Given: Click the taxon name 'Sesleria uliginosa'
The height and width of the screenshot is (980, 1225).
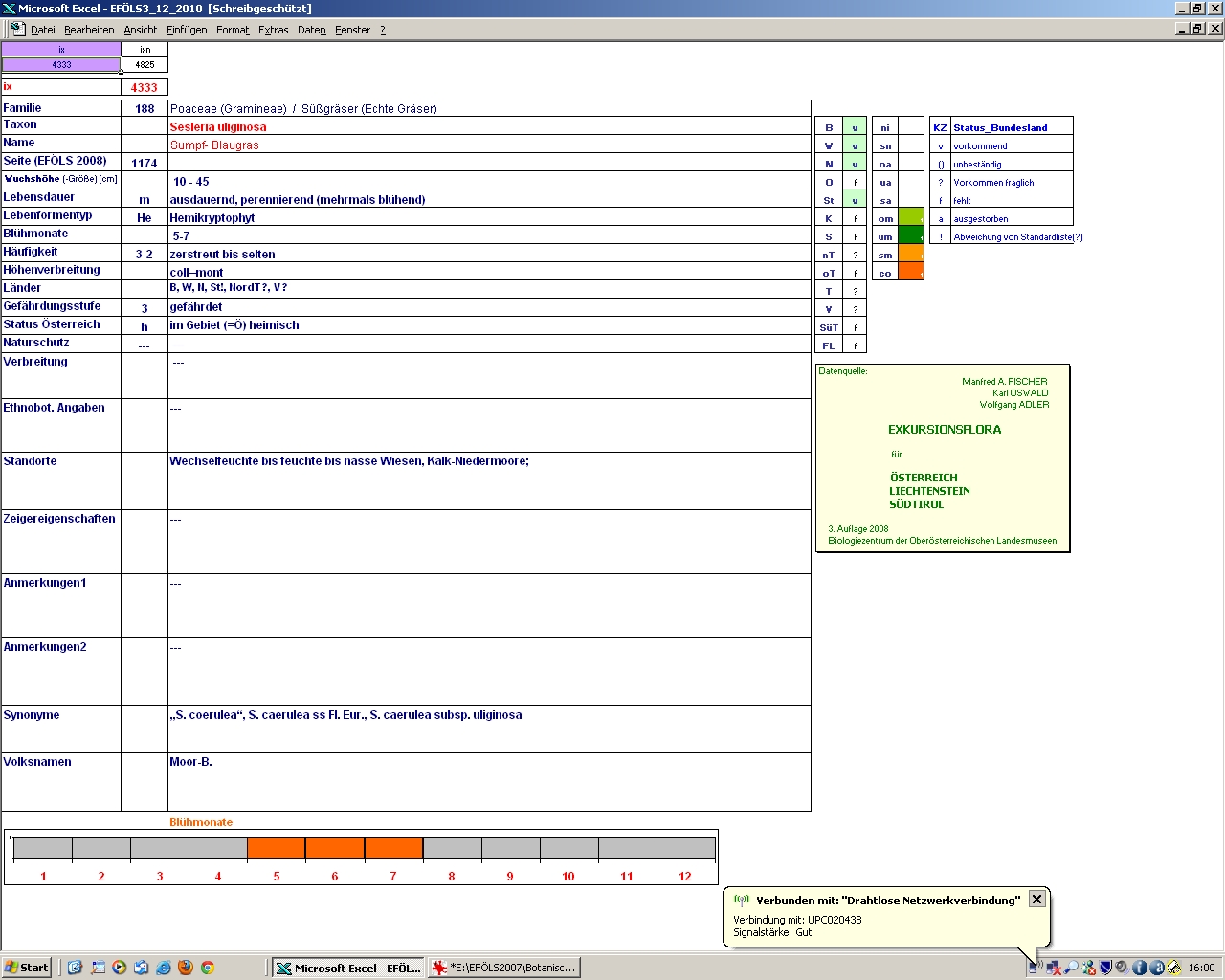Looking at the screenshot, I should [x=218, y=126].
